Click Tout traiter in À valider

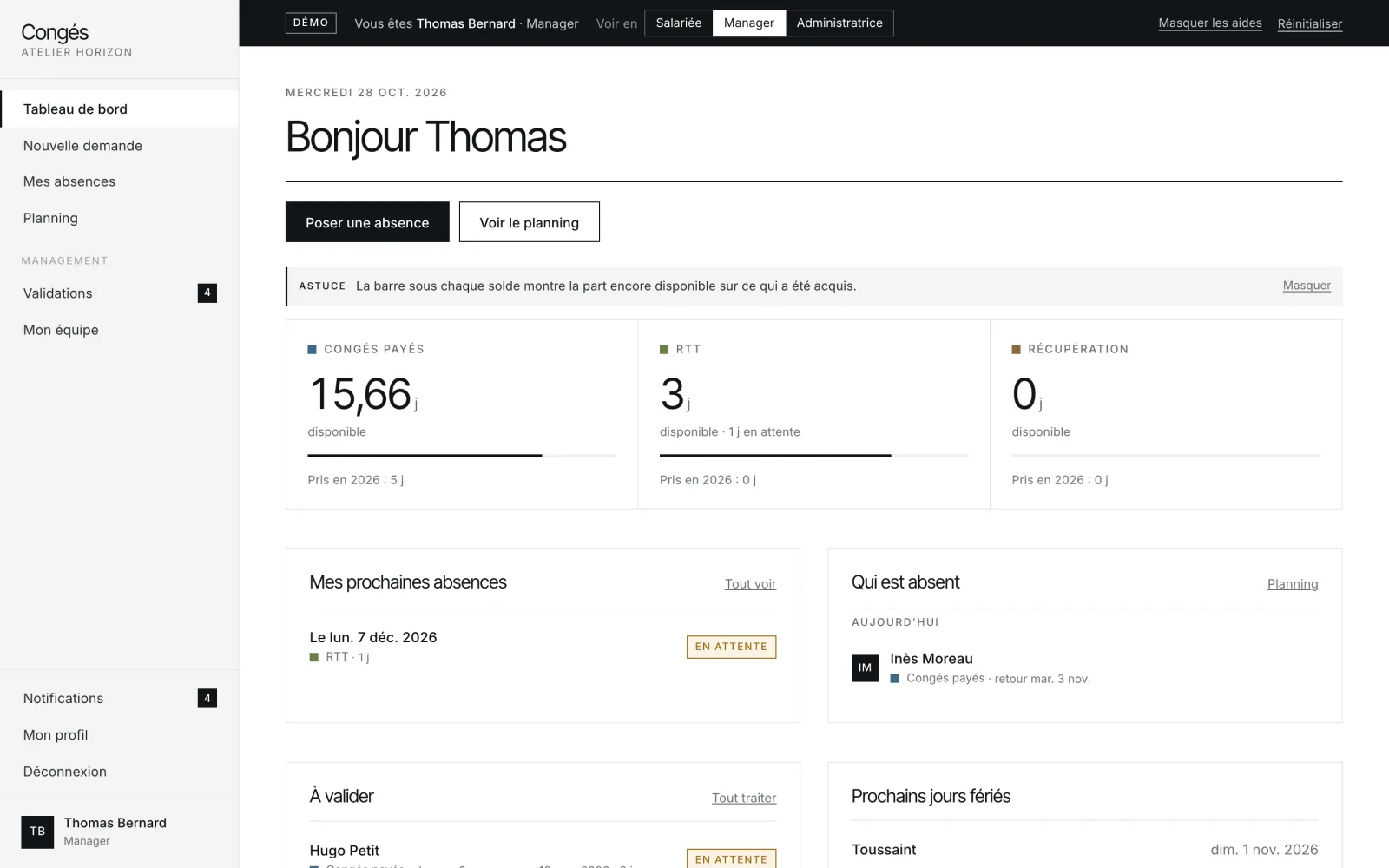point(744,798)
